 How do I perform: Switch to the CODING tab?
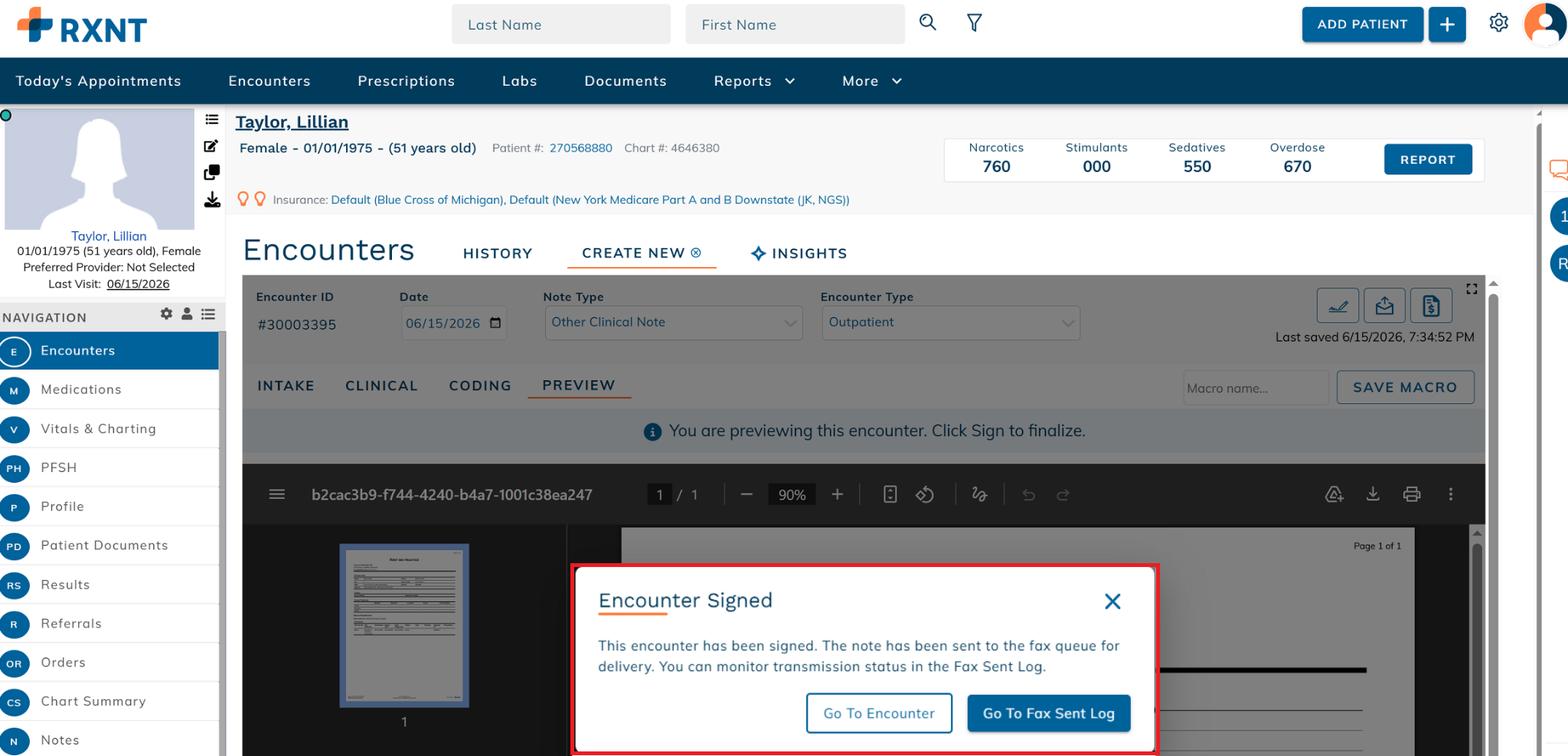pos(480,386)
